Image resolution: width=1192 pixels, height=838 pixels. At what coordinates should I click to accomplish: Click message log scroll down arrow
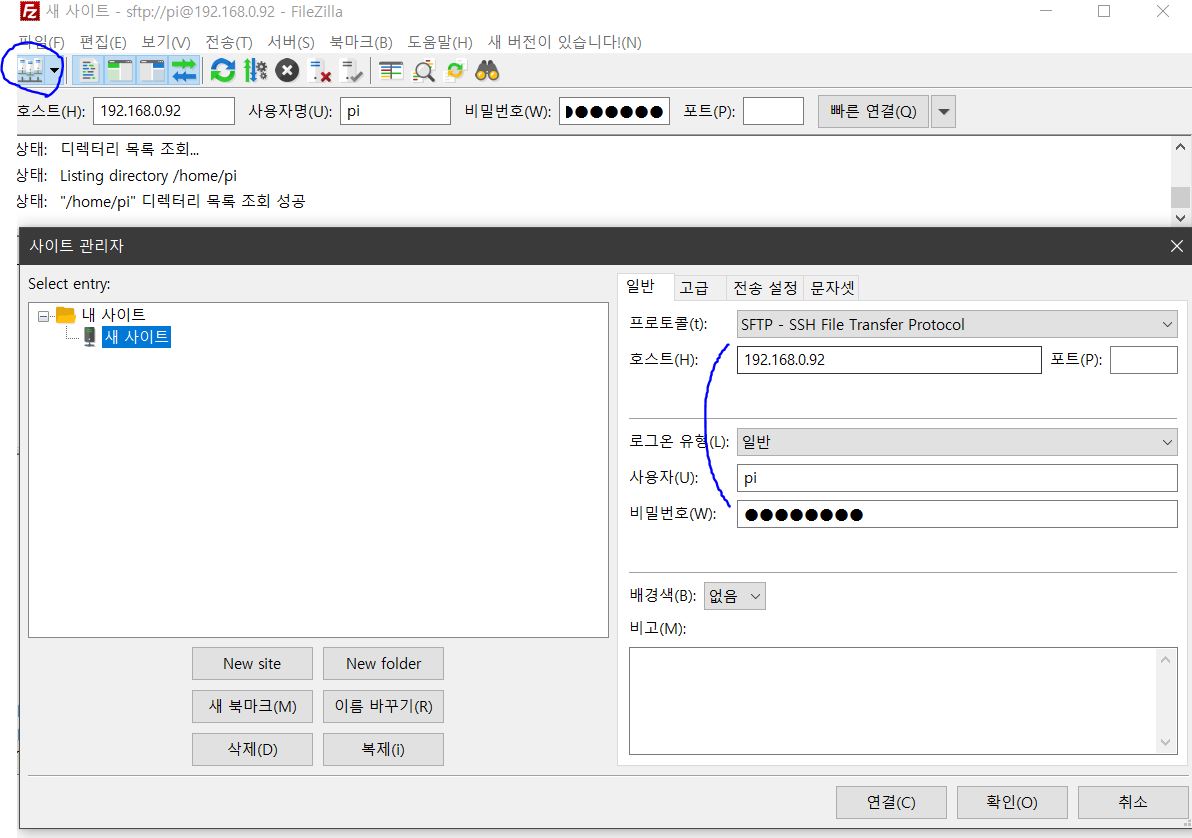1180,217
